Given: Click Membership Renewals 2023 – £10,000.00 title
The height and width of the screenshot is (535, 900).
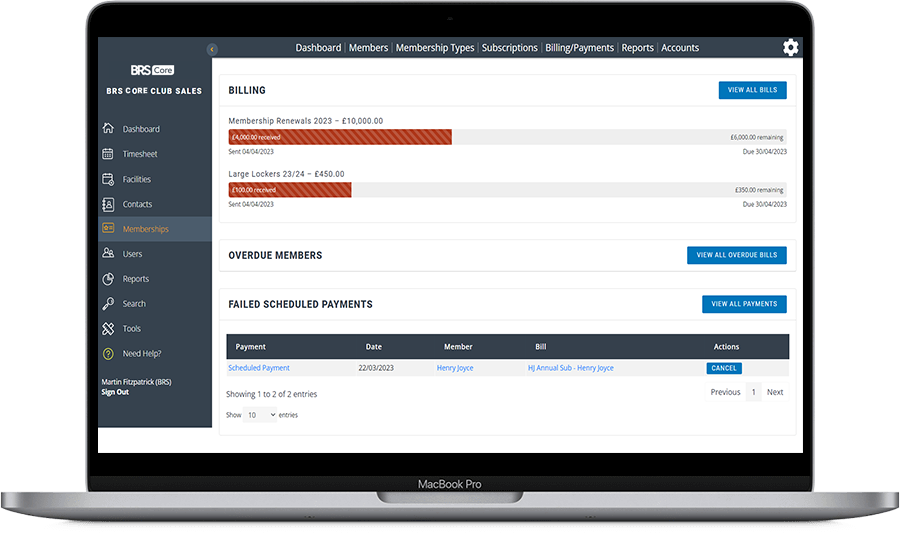Looking at the screenshot, I should click(x=305, y=121).
